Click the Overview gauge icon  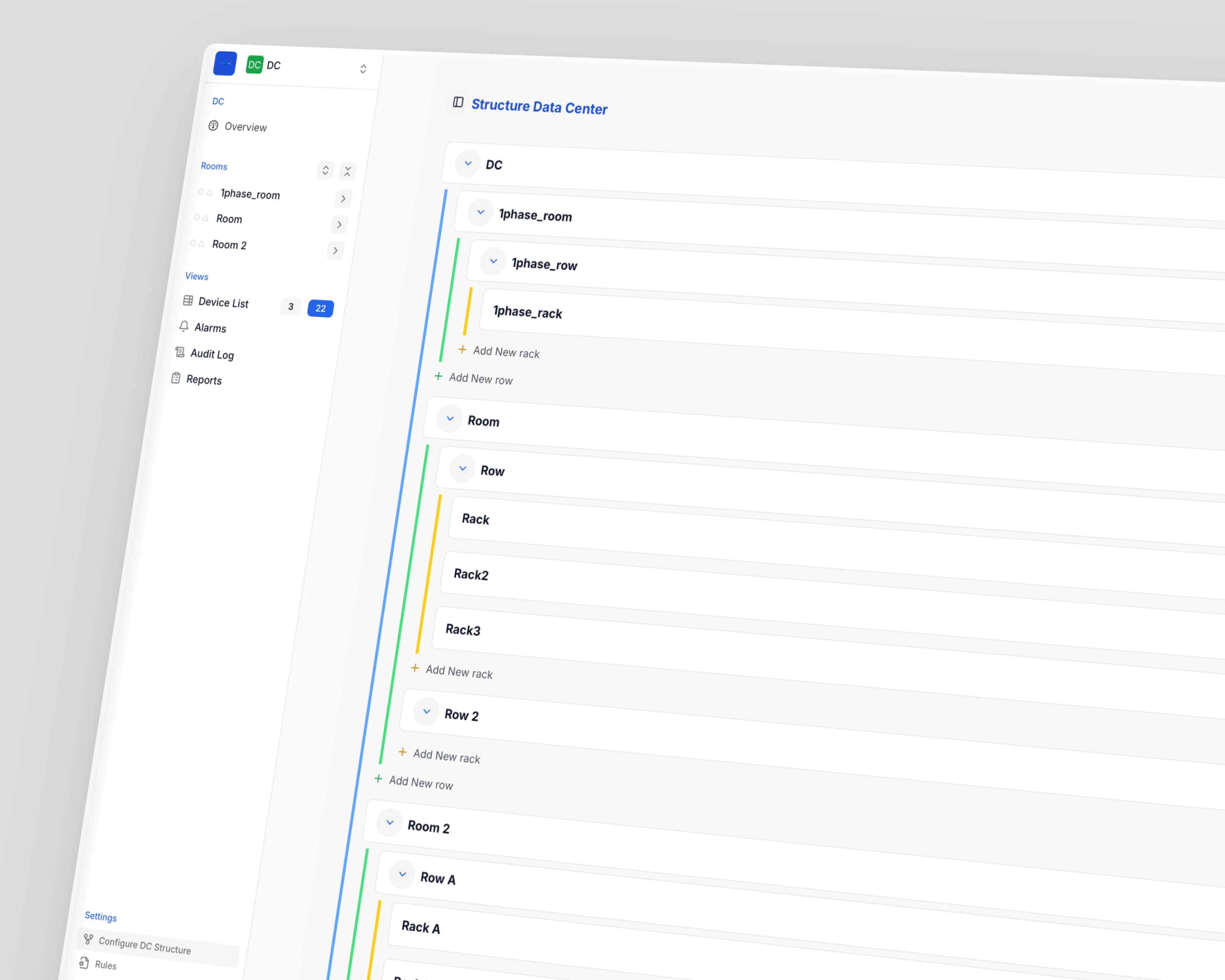coord(214,126)
